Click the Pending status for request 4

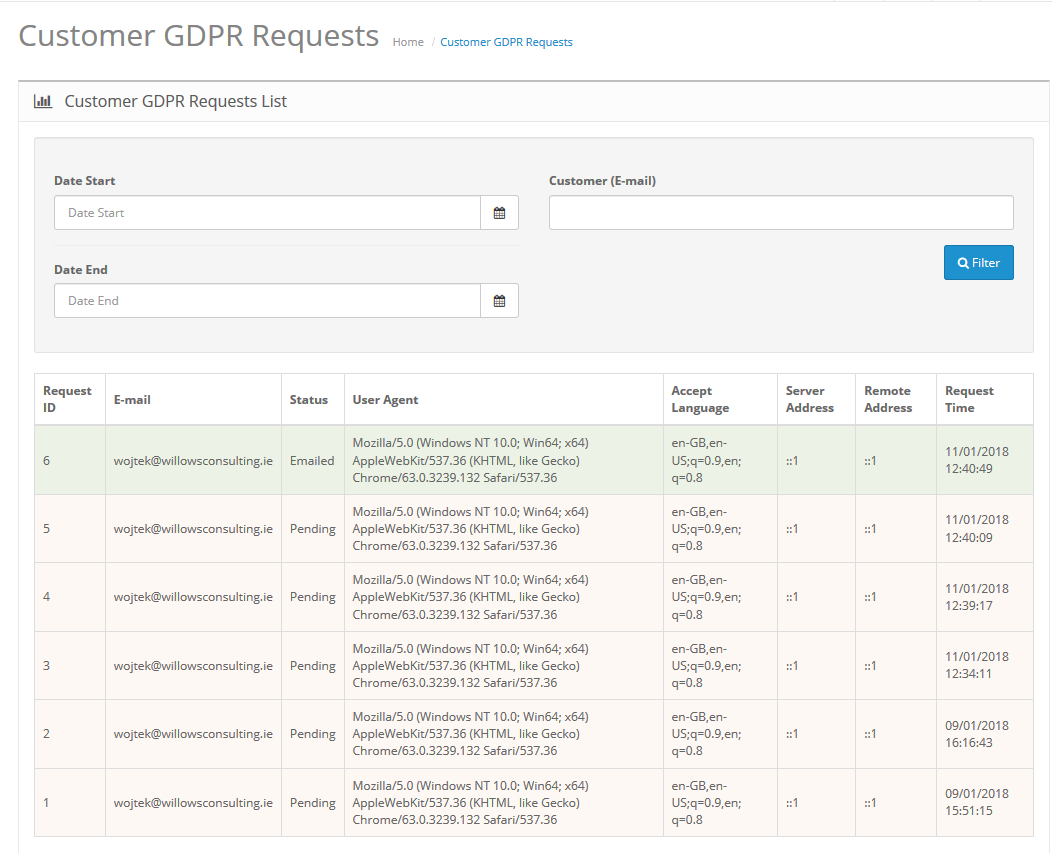(x=313, y=597)
